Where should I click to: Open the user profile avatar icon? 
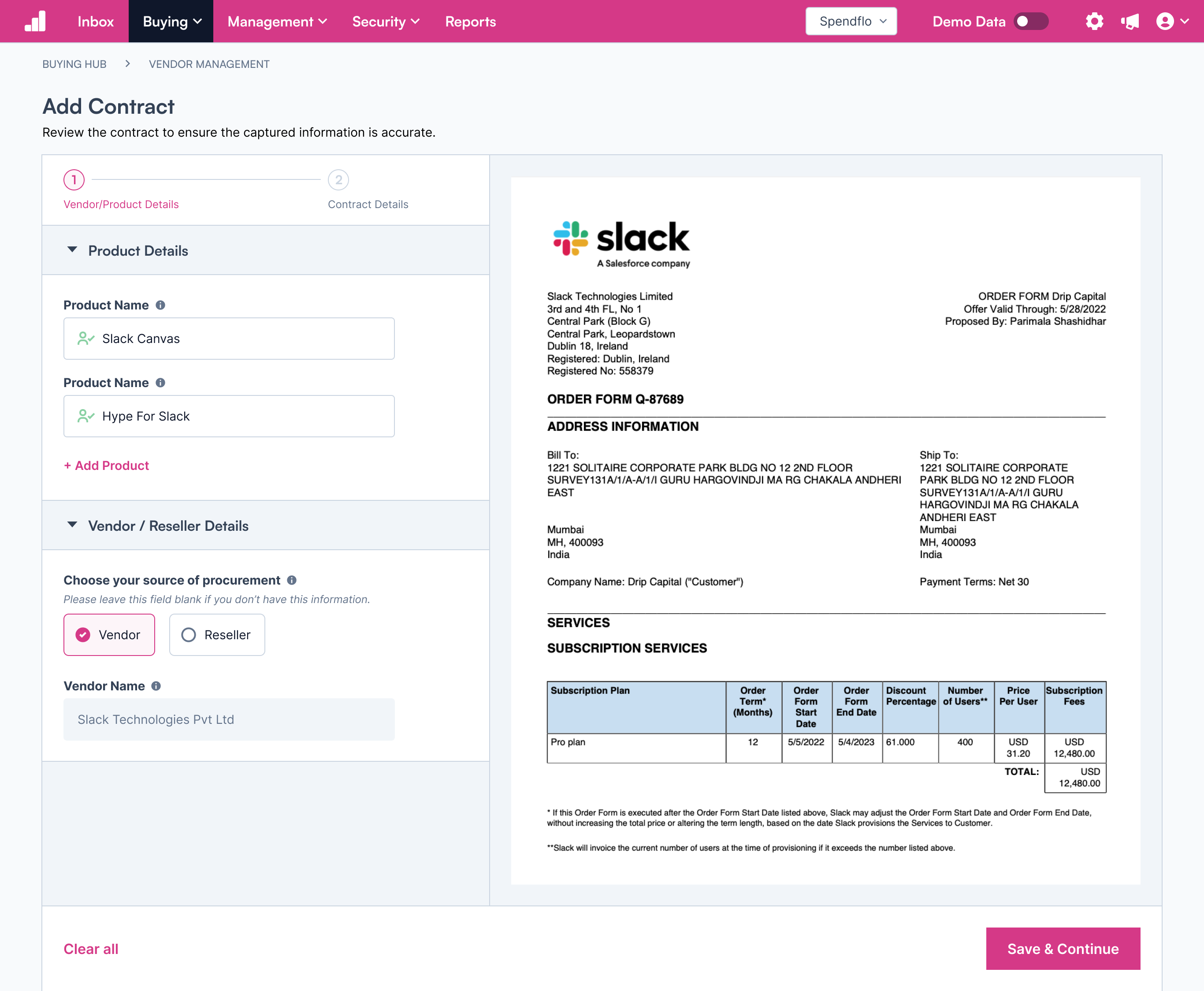[x=1165, y=22]
